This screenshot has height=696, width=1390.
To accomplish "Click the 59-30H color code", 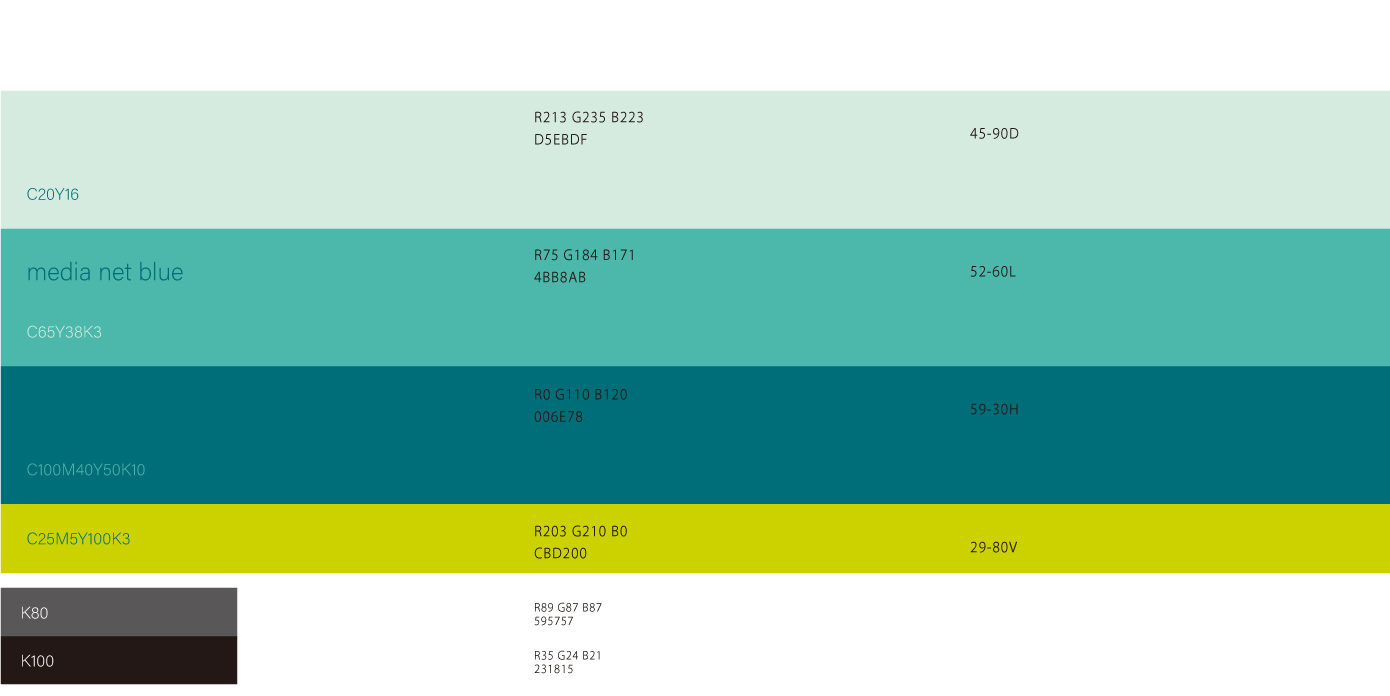I will tap(994, 409).
